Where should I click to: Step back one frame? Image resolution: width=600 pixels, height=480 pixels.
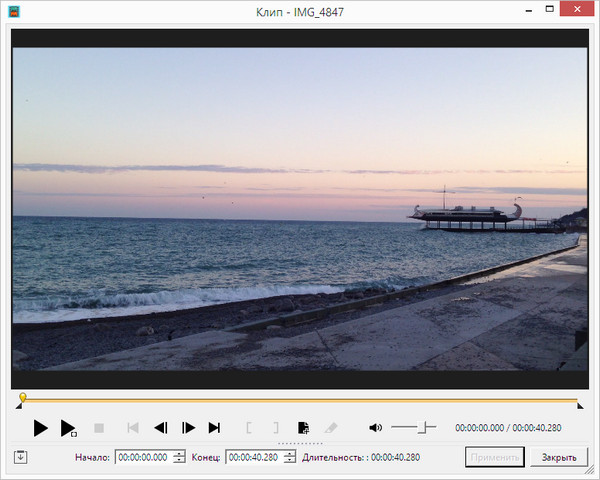tap(160, 428)
